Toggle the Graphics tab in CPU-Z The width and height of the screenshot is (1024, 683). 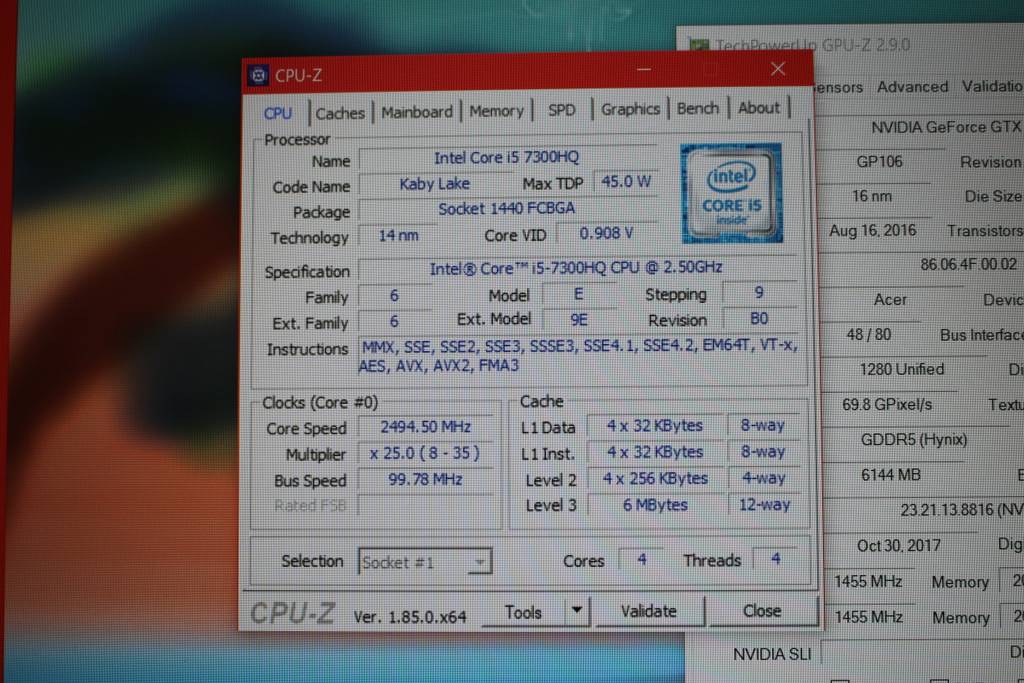[631, 109]
